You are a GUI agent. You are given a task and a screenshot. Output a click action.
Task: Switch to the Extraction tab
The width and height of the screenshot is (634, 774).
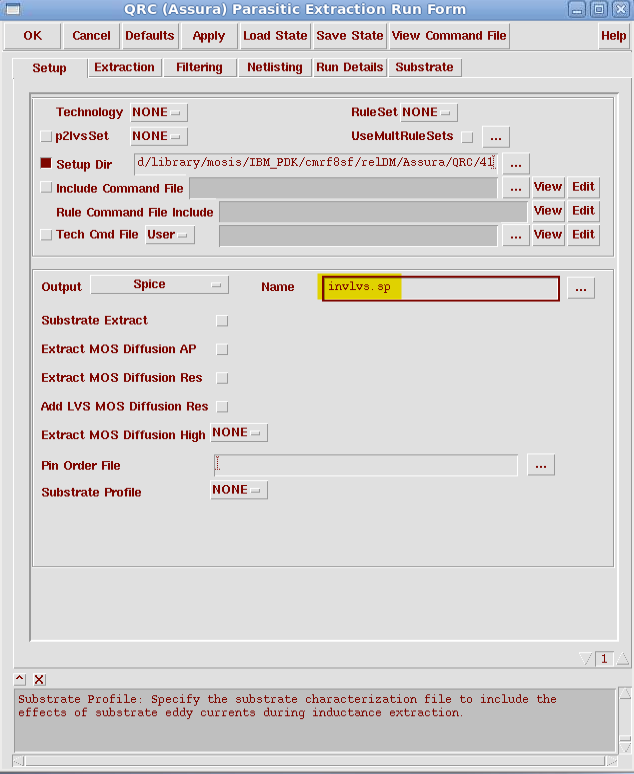(x=124, y=67)
